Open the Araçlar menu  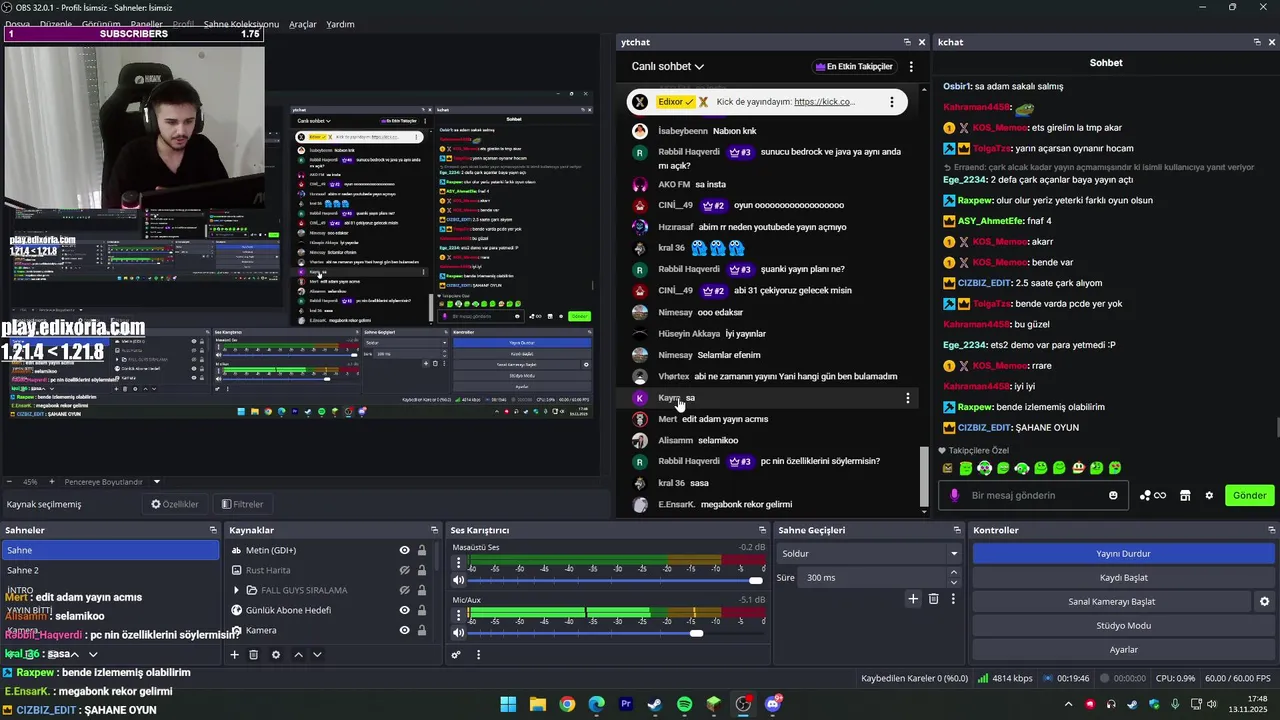[x=303, y=24]
